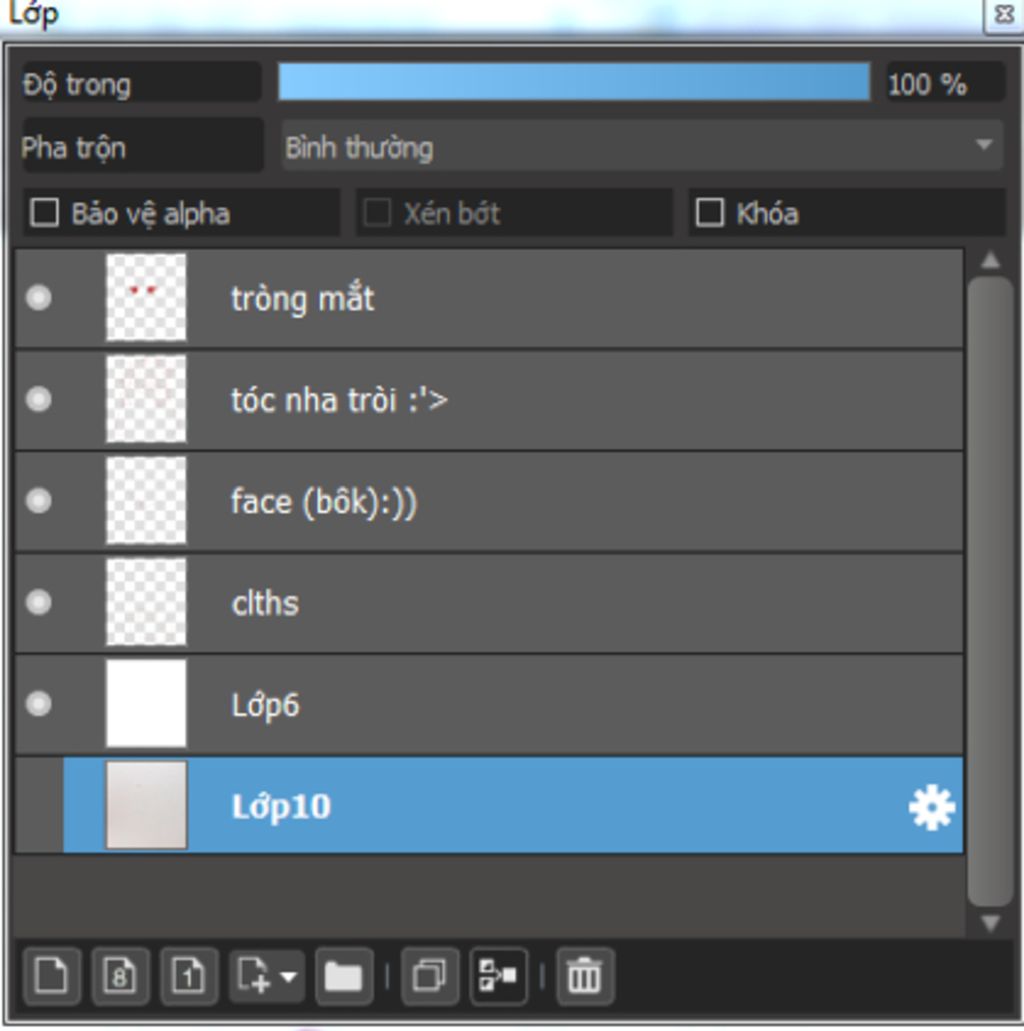Show the hidden Lớp10 layer
The height and width of the screenshot is (1031, 1024).
point(39,806)
